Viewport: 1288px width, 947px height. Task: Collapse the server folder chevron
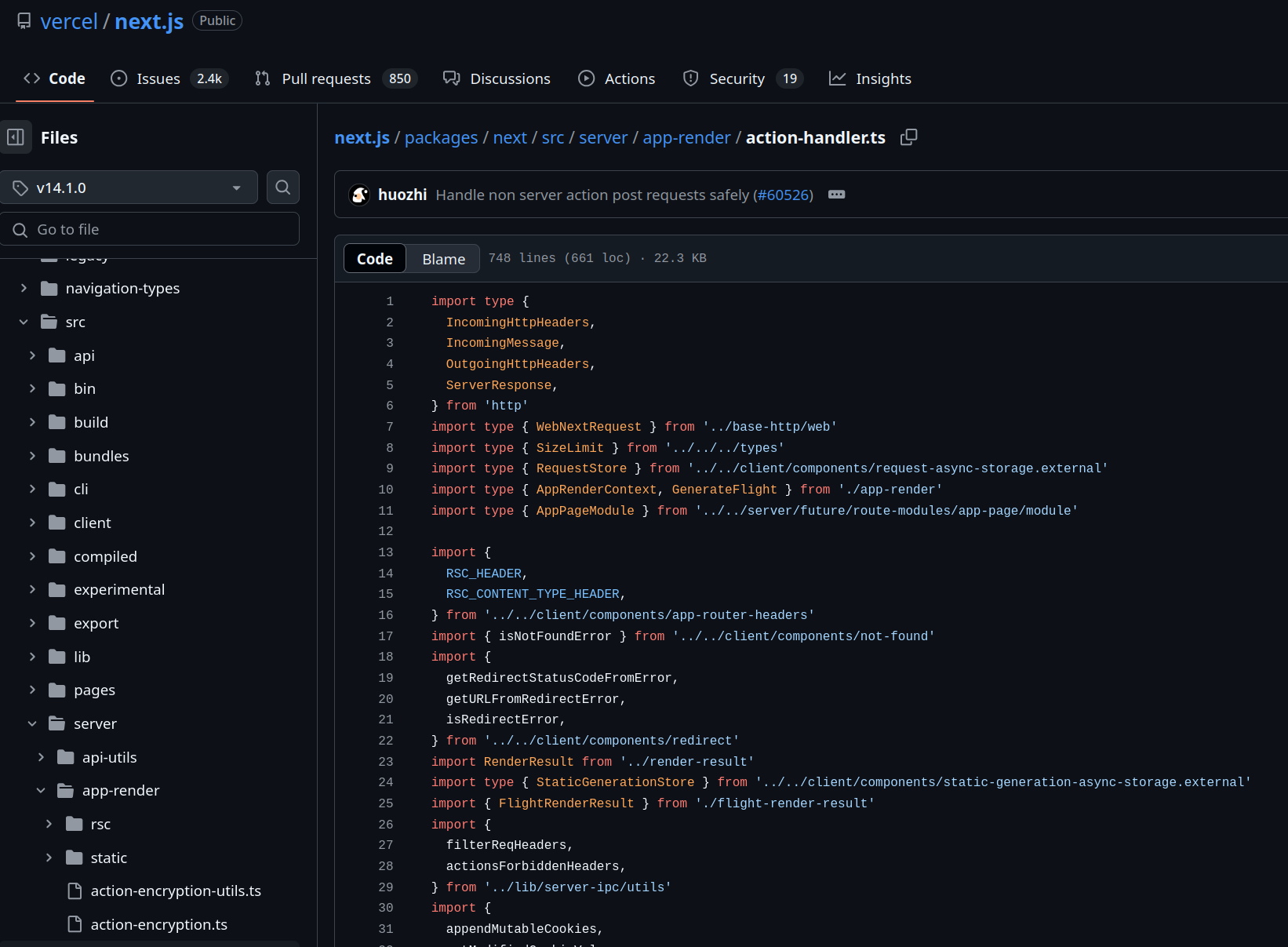[x=32, y=723]
